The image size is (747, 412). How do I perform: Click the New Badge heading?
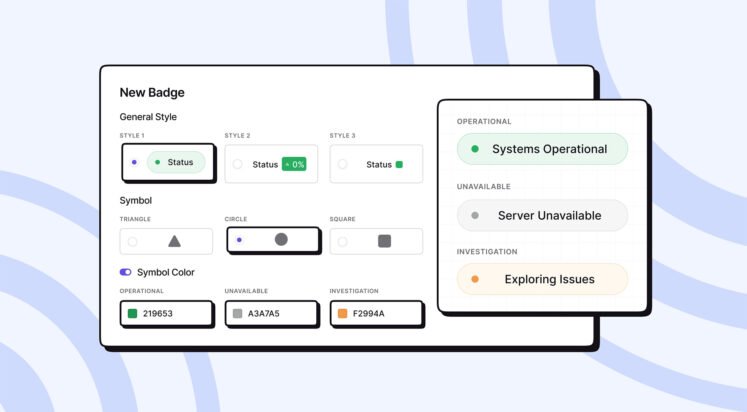[152, 92]
